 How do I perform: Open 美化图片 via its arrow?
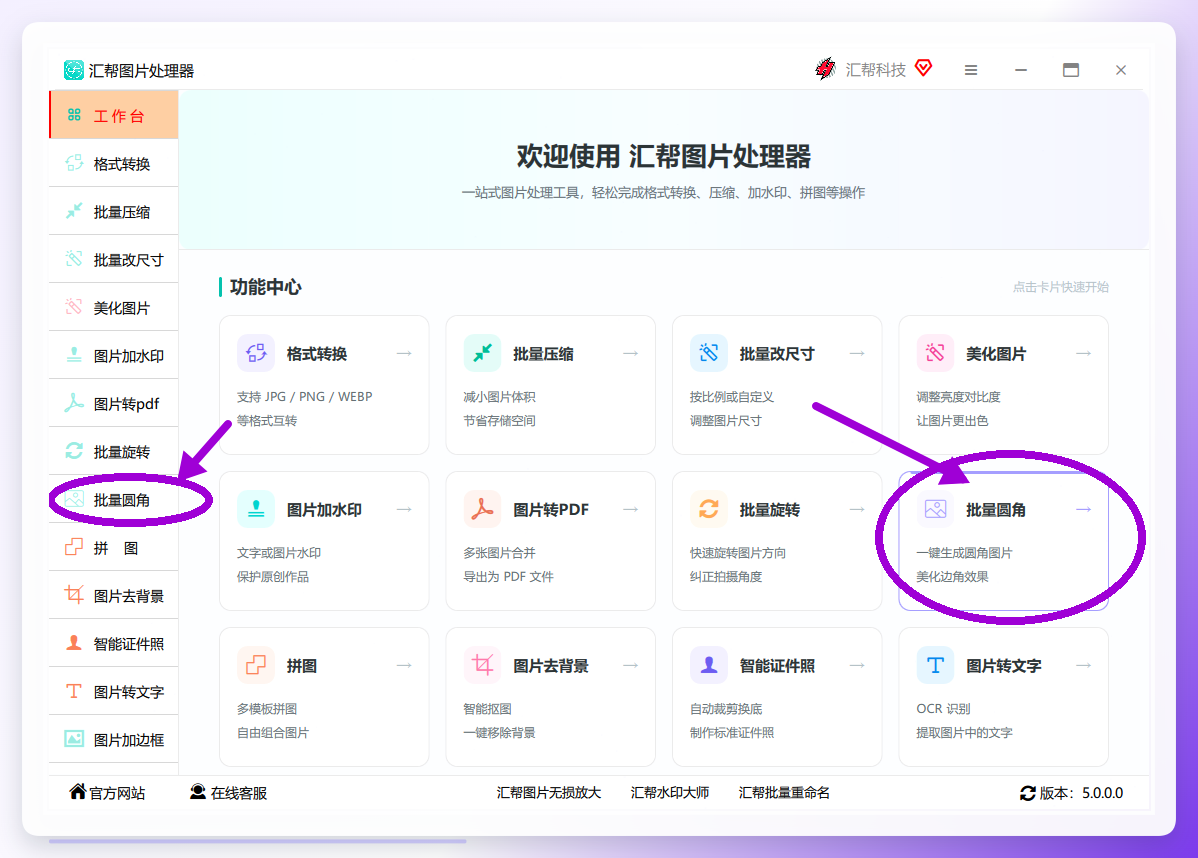point(1083,353)
